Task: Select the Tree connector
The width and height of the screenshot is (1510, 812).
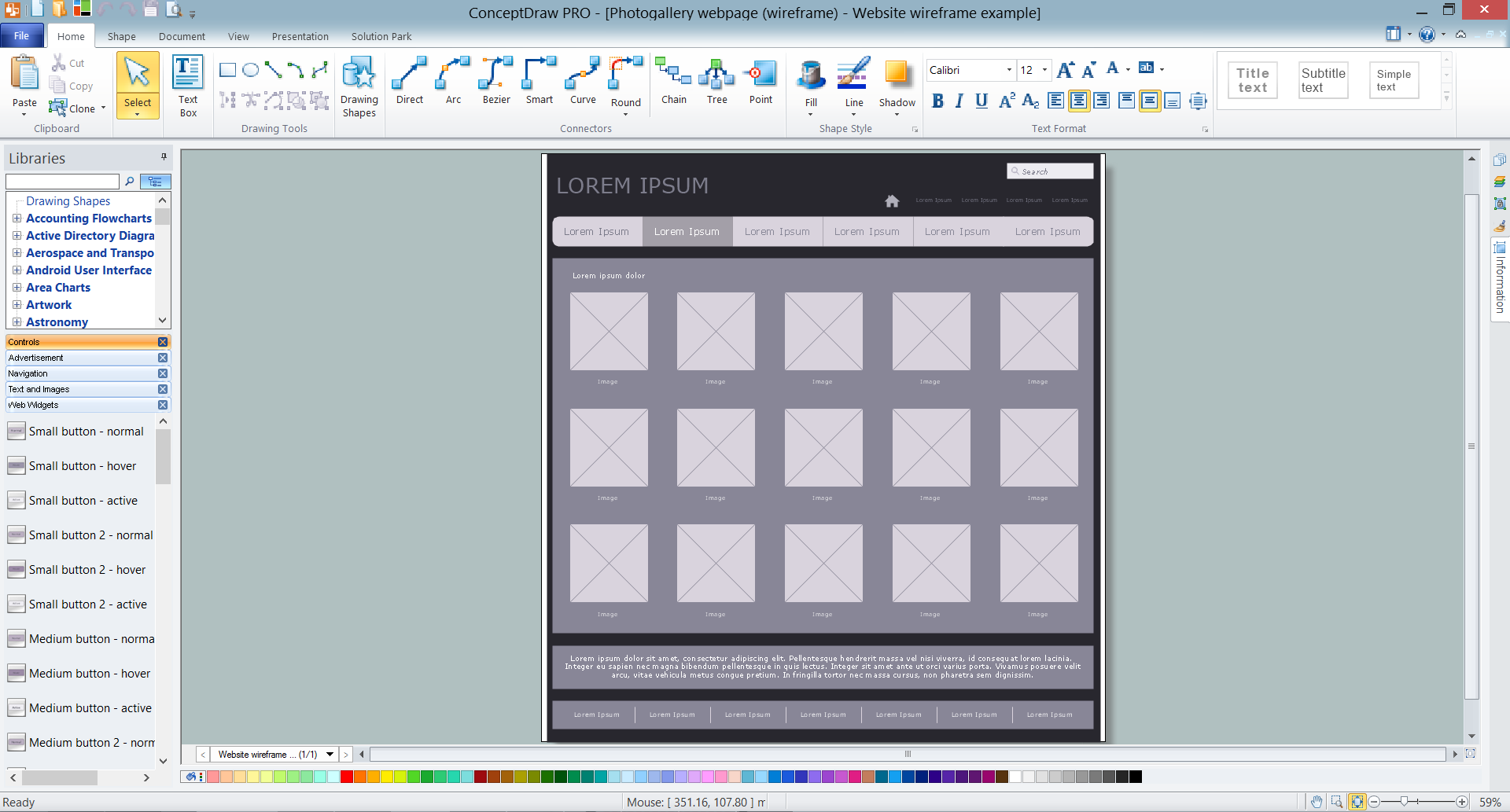Action: pos(716,83)
